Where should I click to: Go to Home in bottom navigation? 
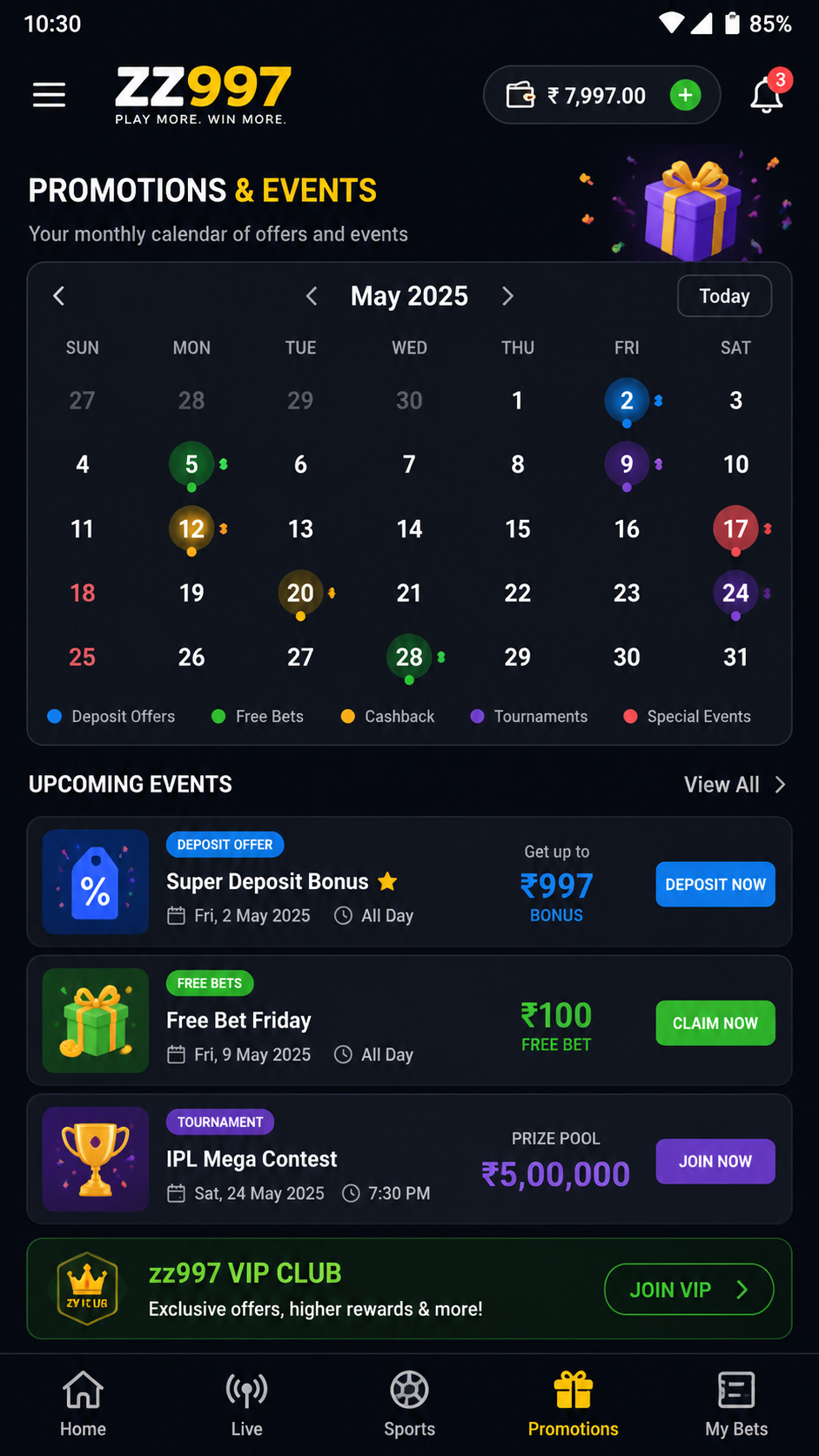[x=83, y=1403]
